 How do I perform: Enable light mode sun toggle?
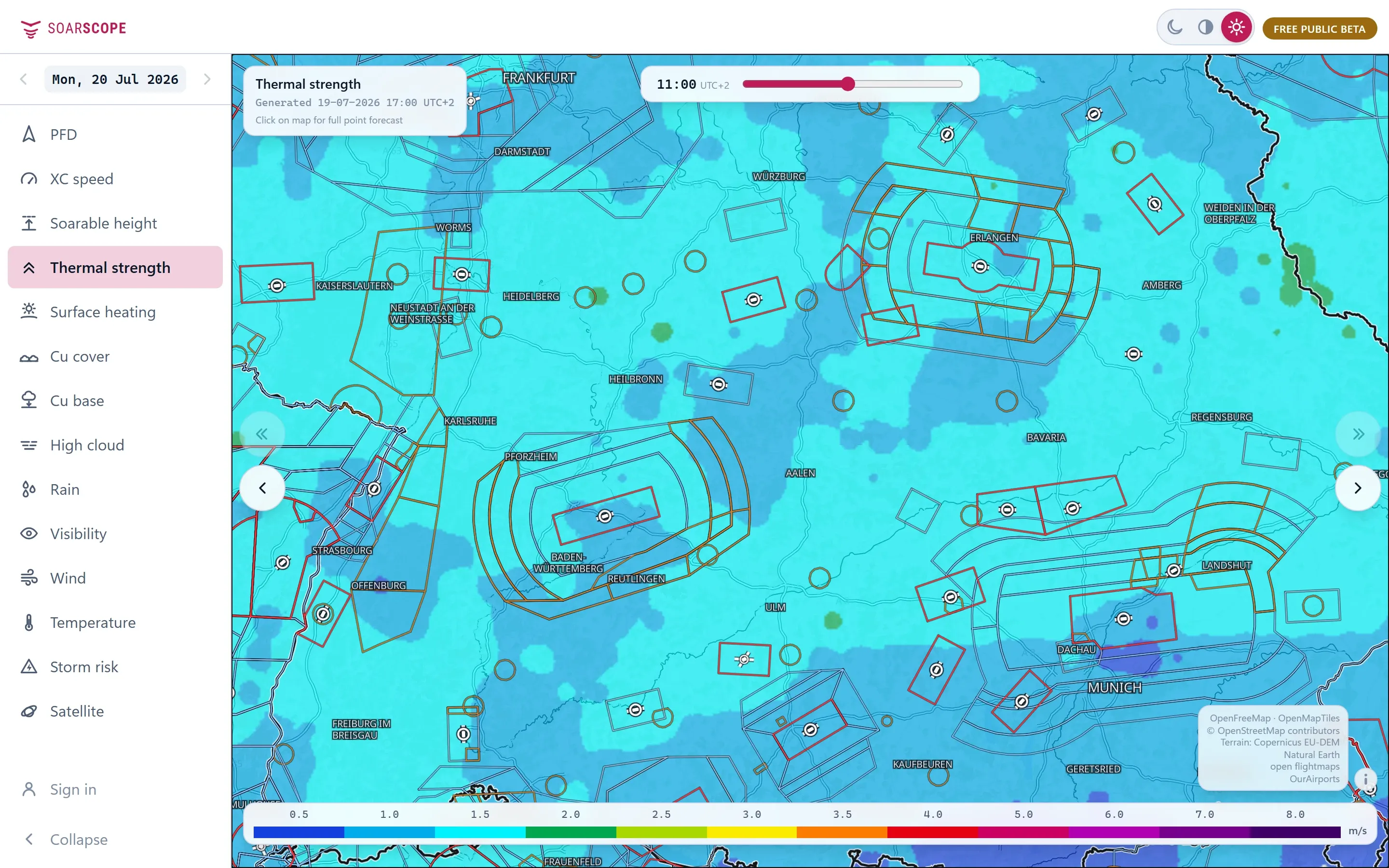(x=1236, y=27)
